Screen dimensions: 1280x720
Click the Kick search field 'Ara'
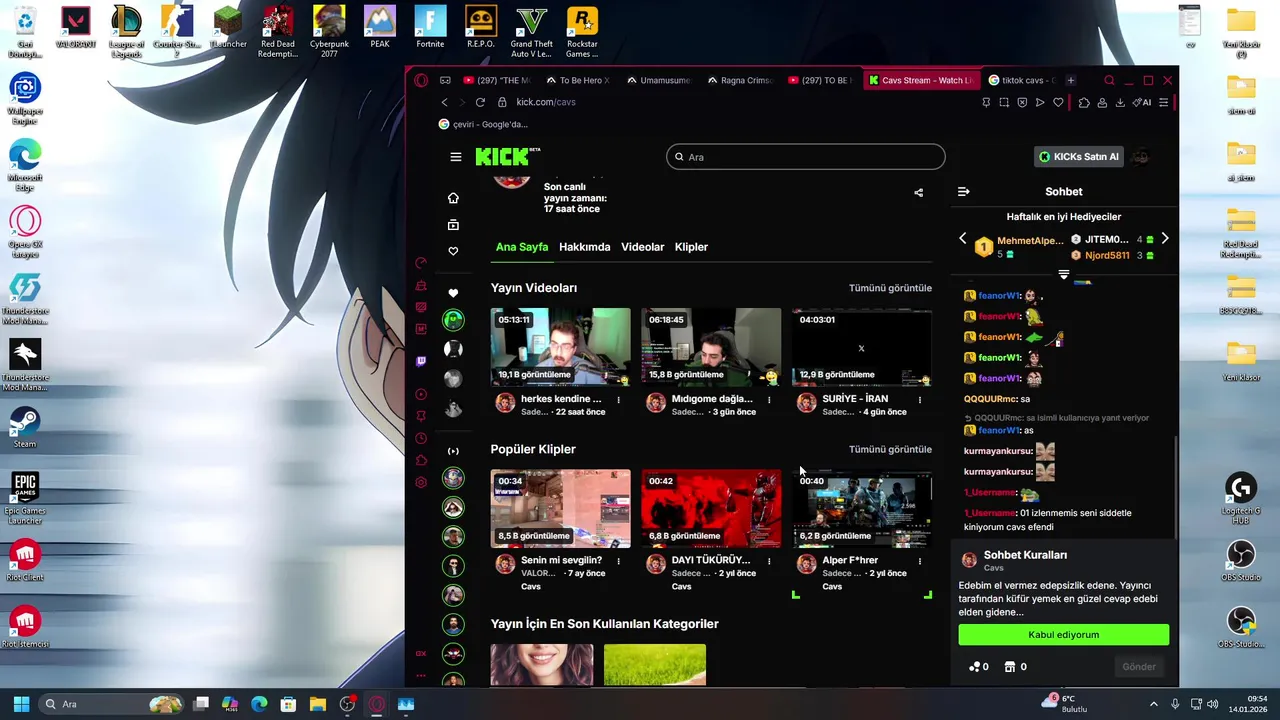[805, 157]
